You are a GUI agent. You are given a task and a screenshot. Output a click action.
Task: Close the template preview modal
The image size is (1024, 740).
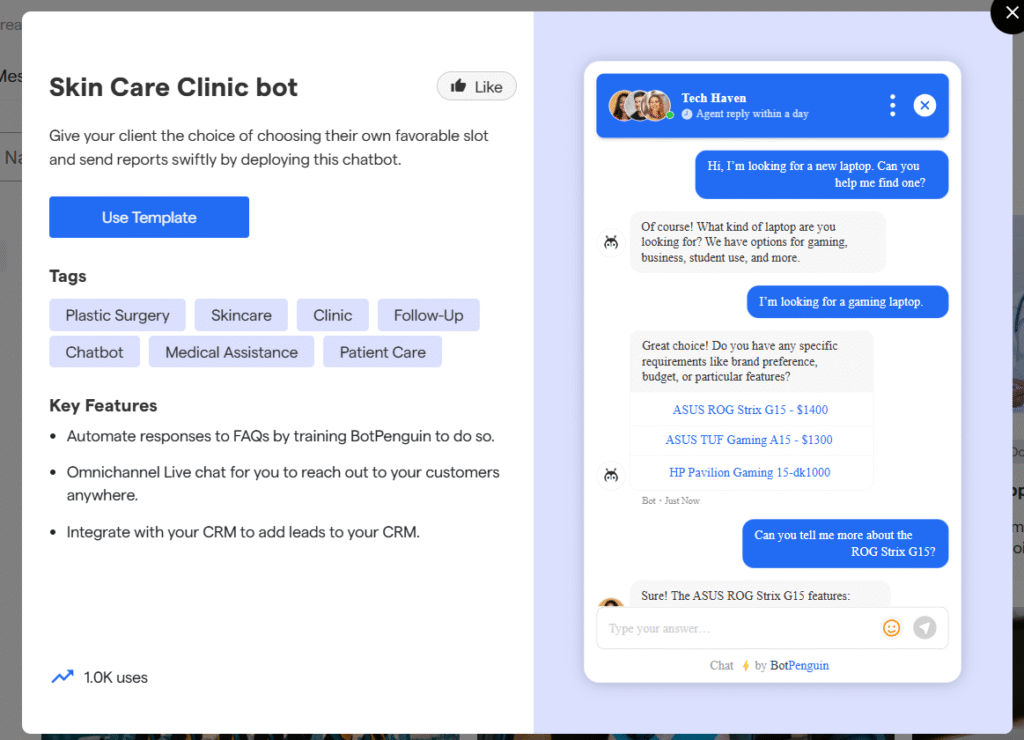(1008, 14)
